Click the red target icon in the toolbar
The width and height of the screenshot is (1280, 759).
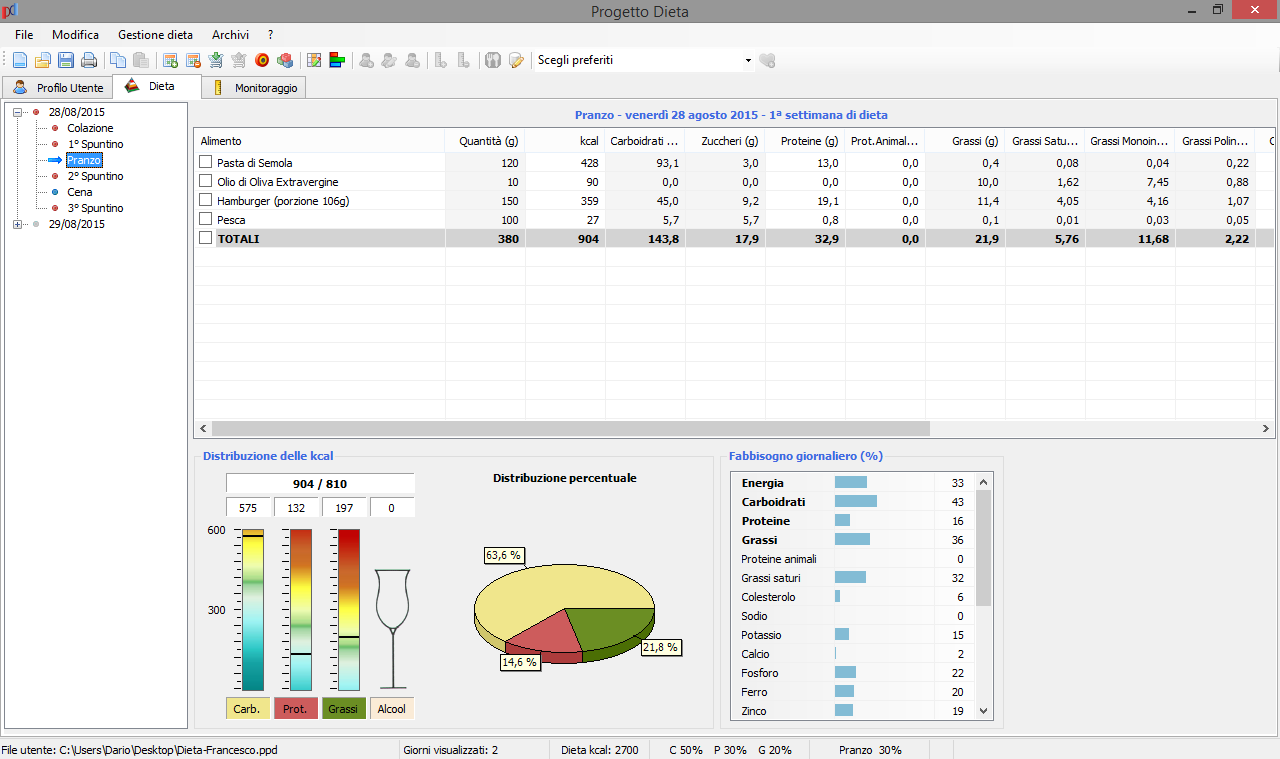pos(262,60)
